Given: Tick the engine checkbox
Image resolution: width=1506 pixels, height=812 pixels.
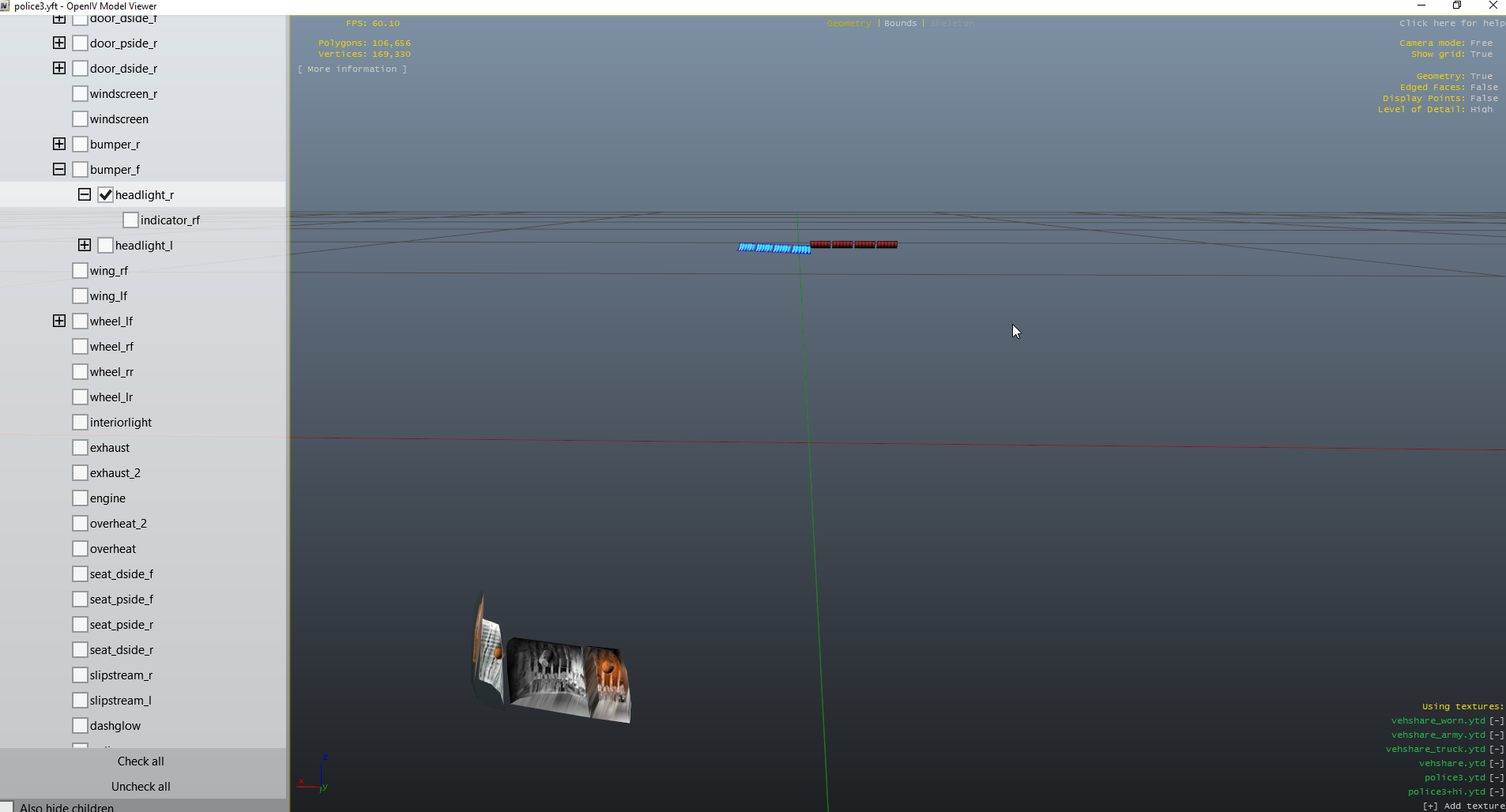Looking at the screenshot, I should (80, 498).
